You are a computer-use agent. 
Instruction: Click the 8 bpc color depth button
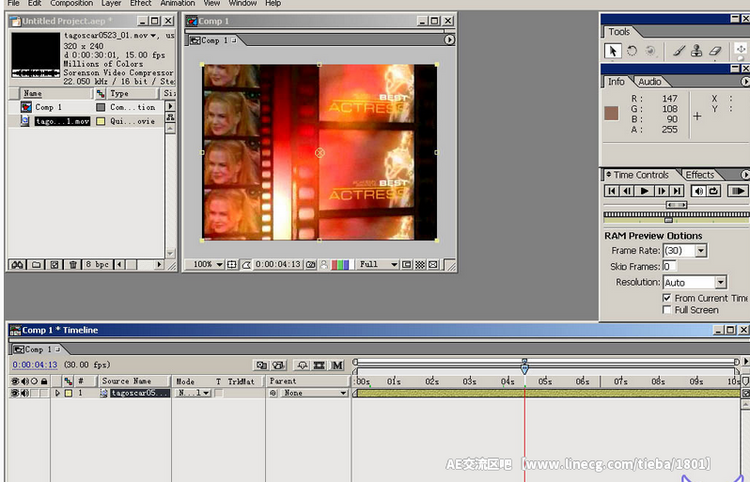click(x=97, y=264)
